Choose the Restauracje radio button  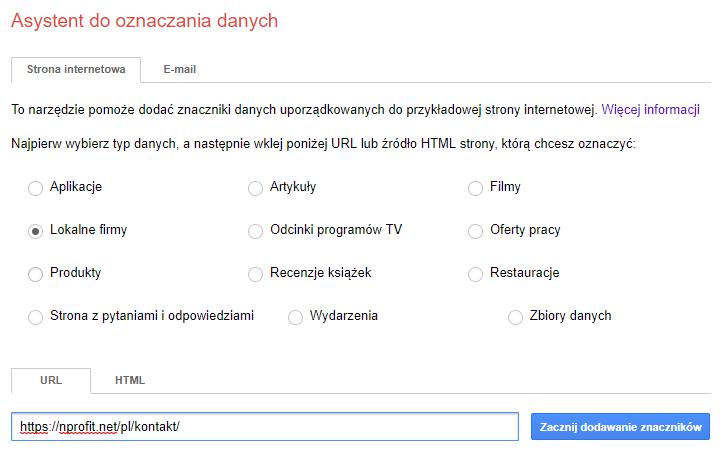476,274
